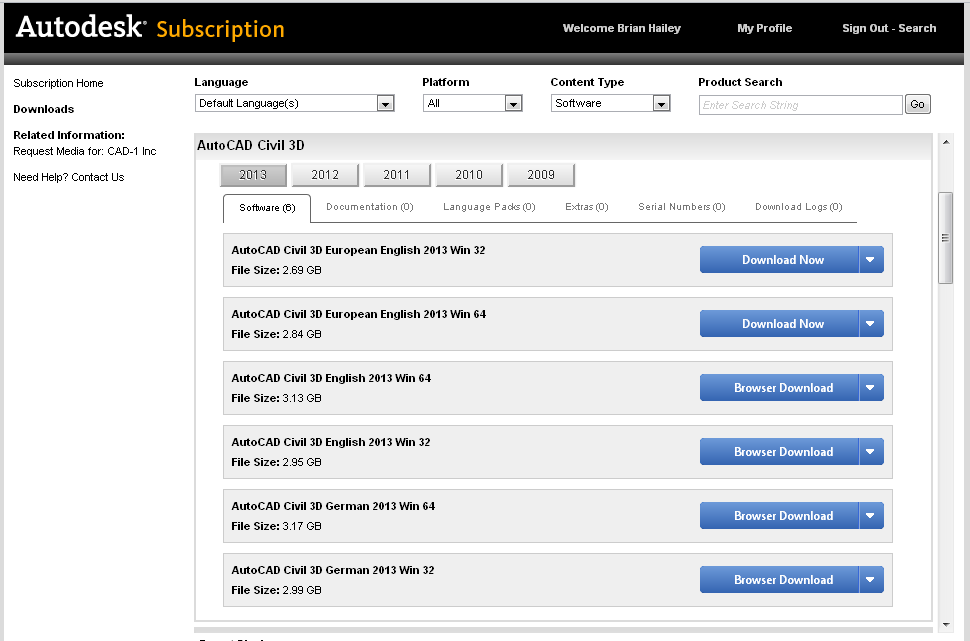The height and width of the screenshot is (641, 970).
Task: Browser Download Civil 3D English 2013 Win 32
Action: pos(779,452)
